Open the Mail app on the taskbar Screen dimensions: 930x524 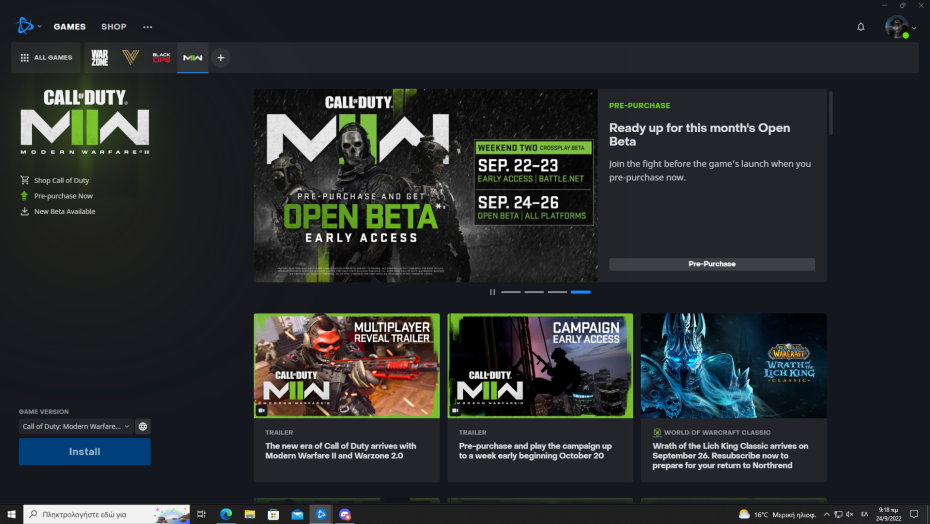coord(297,514)
